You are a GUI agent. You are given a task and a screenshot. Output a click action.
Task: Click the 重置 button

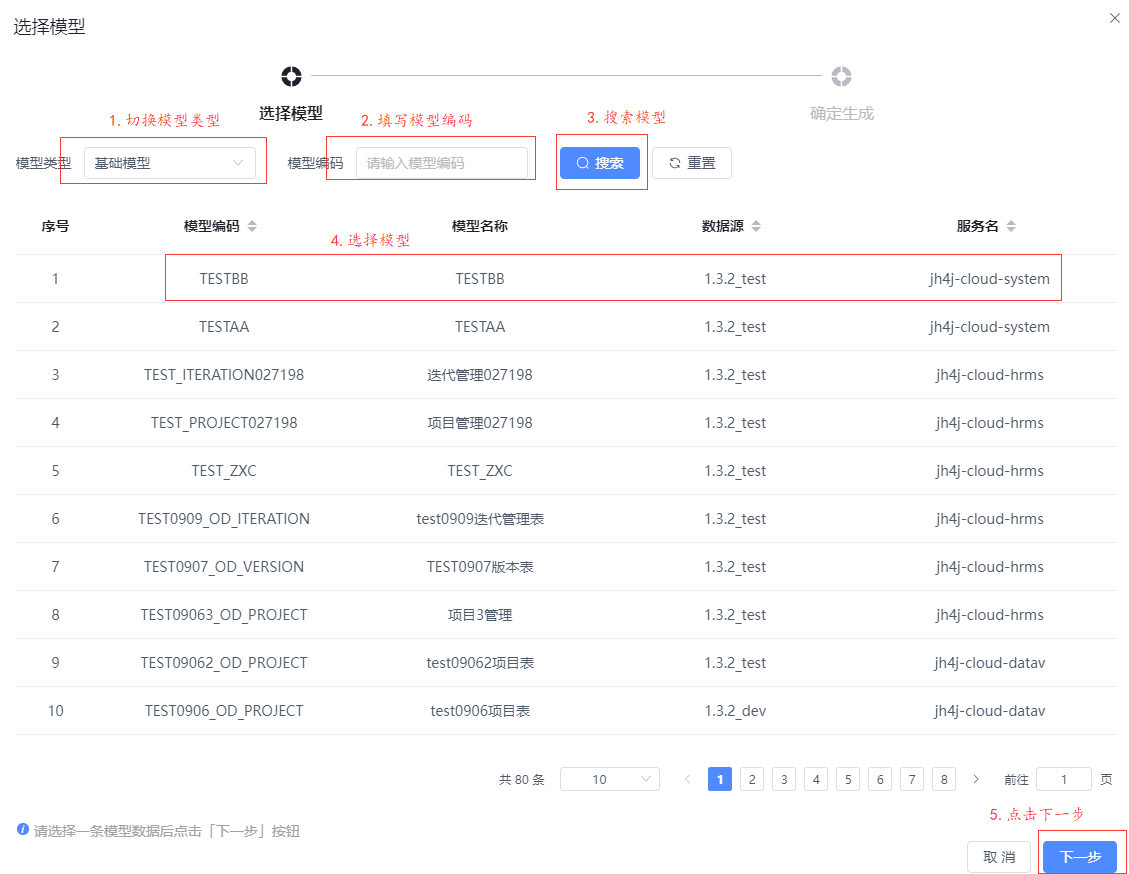[692, 163]
